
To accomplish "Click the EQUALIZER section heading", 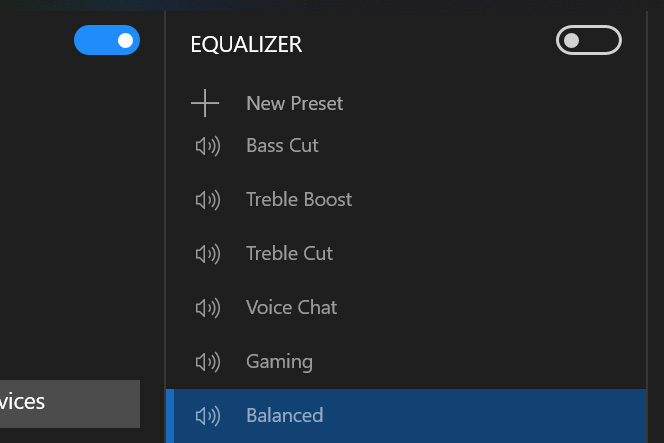I will coord(246,44).
